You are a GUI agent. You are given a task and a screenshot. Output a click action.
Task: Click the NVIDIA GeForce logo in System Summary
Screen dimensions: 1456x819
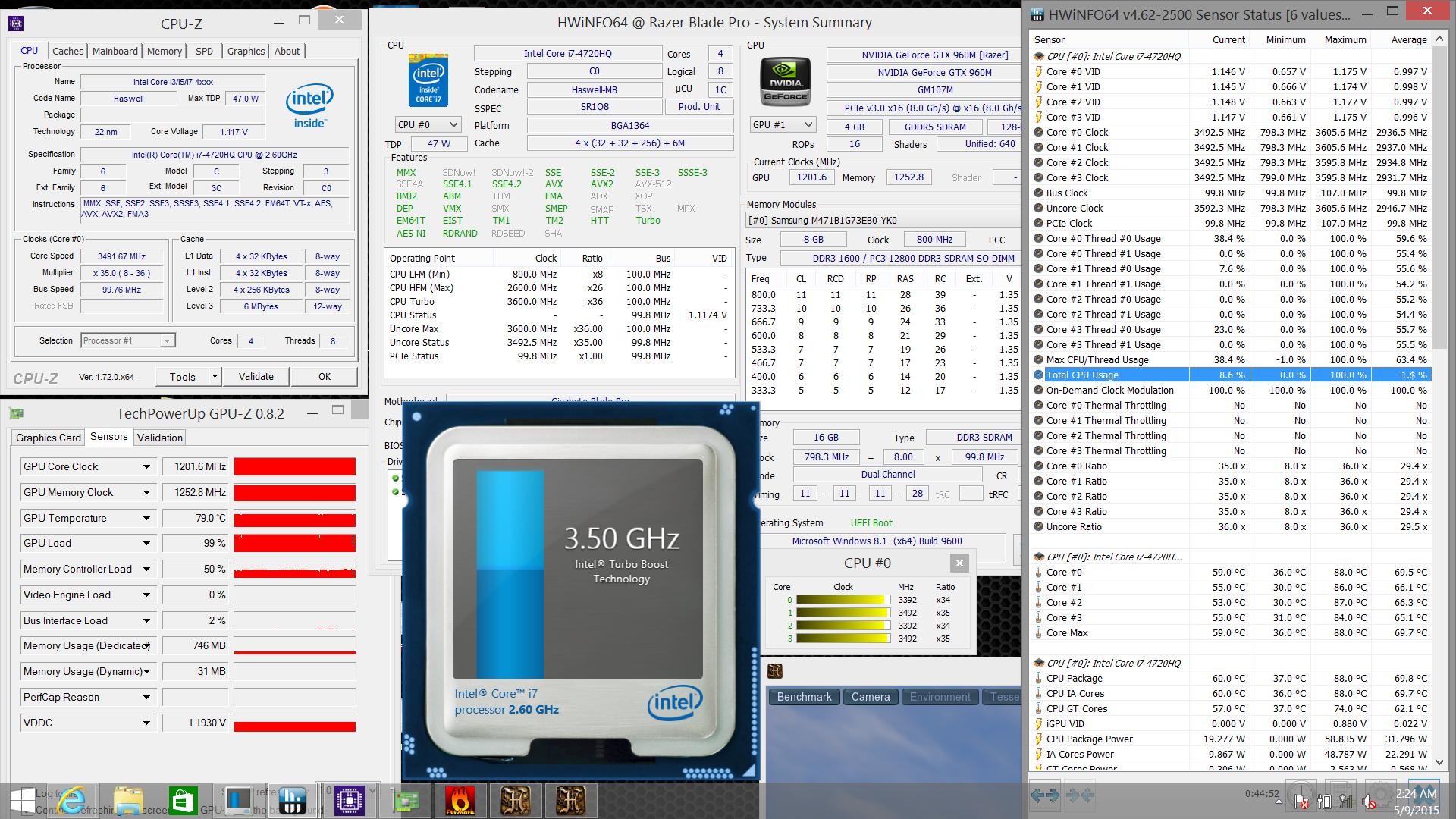coord(785,82)
